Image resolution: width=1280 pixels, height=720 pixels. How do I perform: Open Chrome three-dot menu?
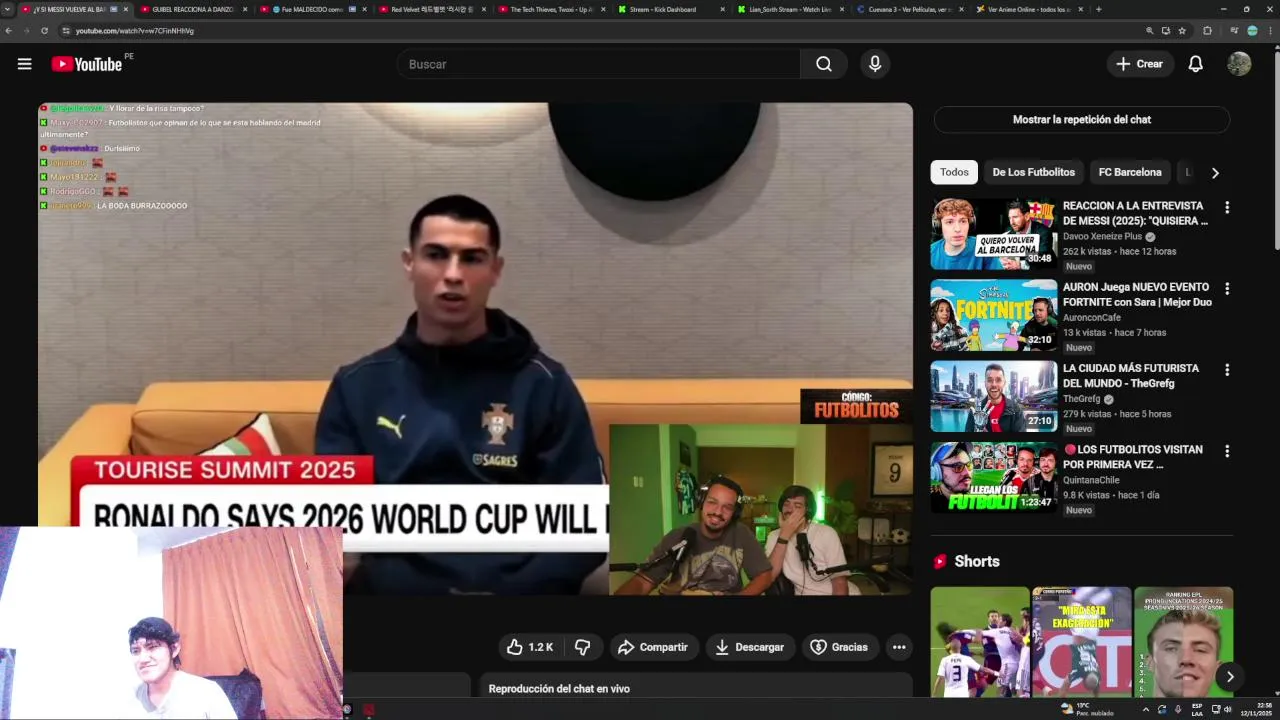click(1270, 31)
